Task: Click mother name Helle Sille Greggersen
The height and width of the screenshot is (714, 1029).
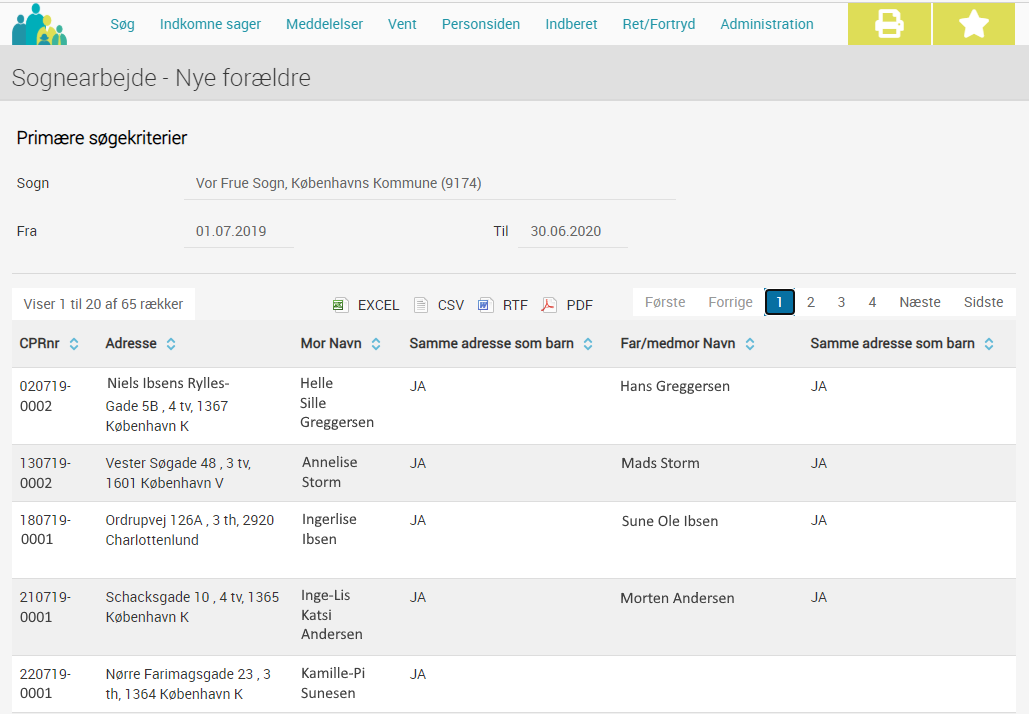Action: (x=337, y=402)
